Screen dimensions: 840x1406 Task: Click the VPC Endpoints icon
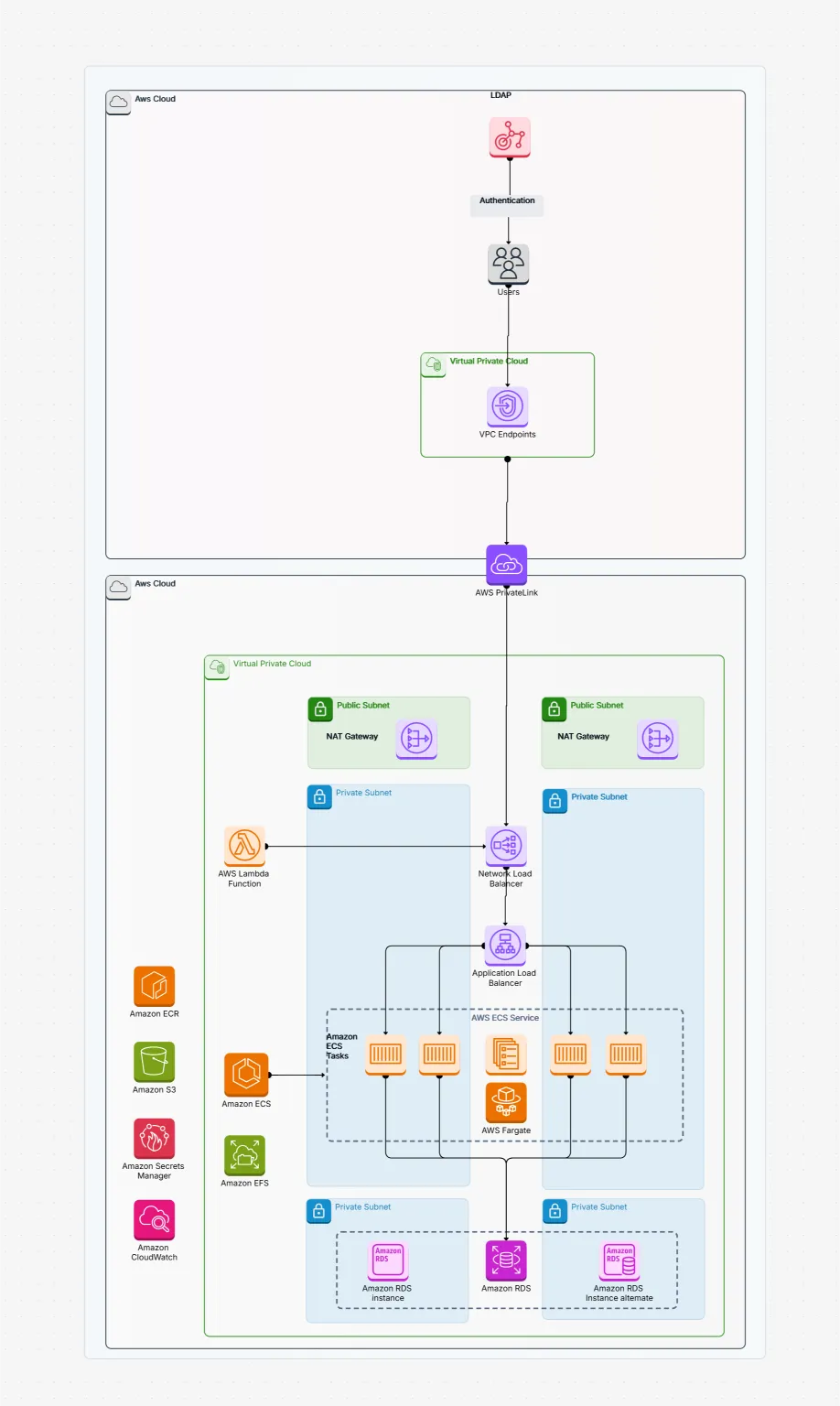(507, 406)
